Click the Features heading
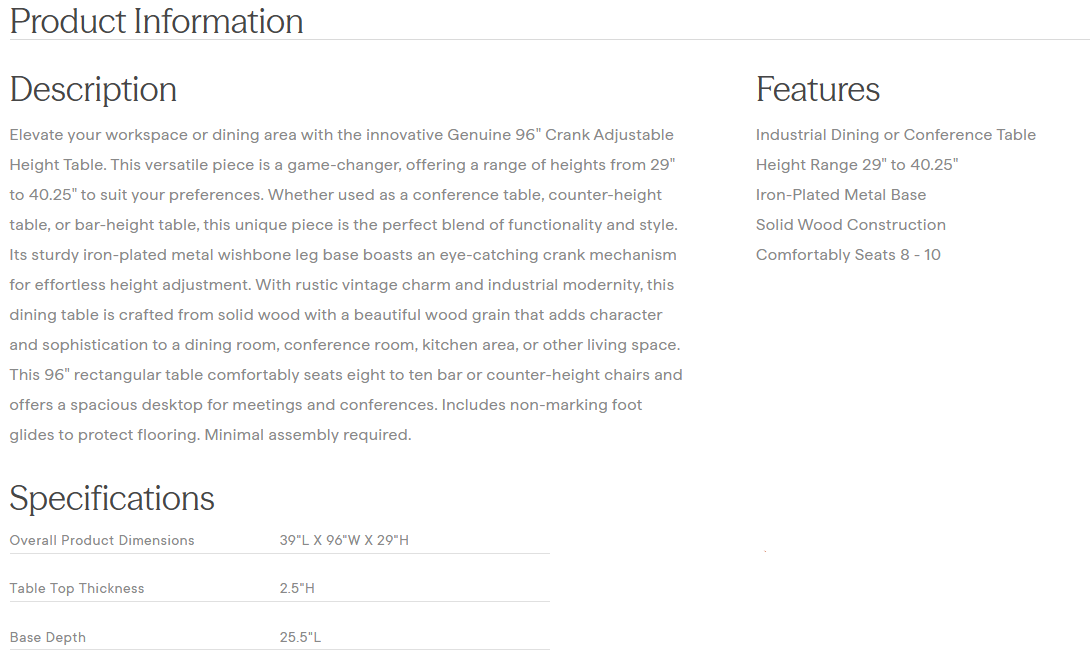This screenshot has height=661, width=1090. (817, 89)
